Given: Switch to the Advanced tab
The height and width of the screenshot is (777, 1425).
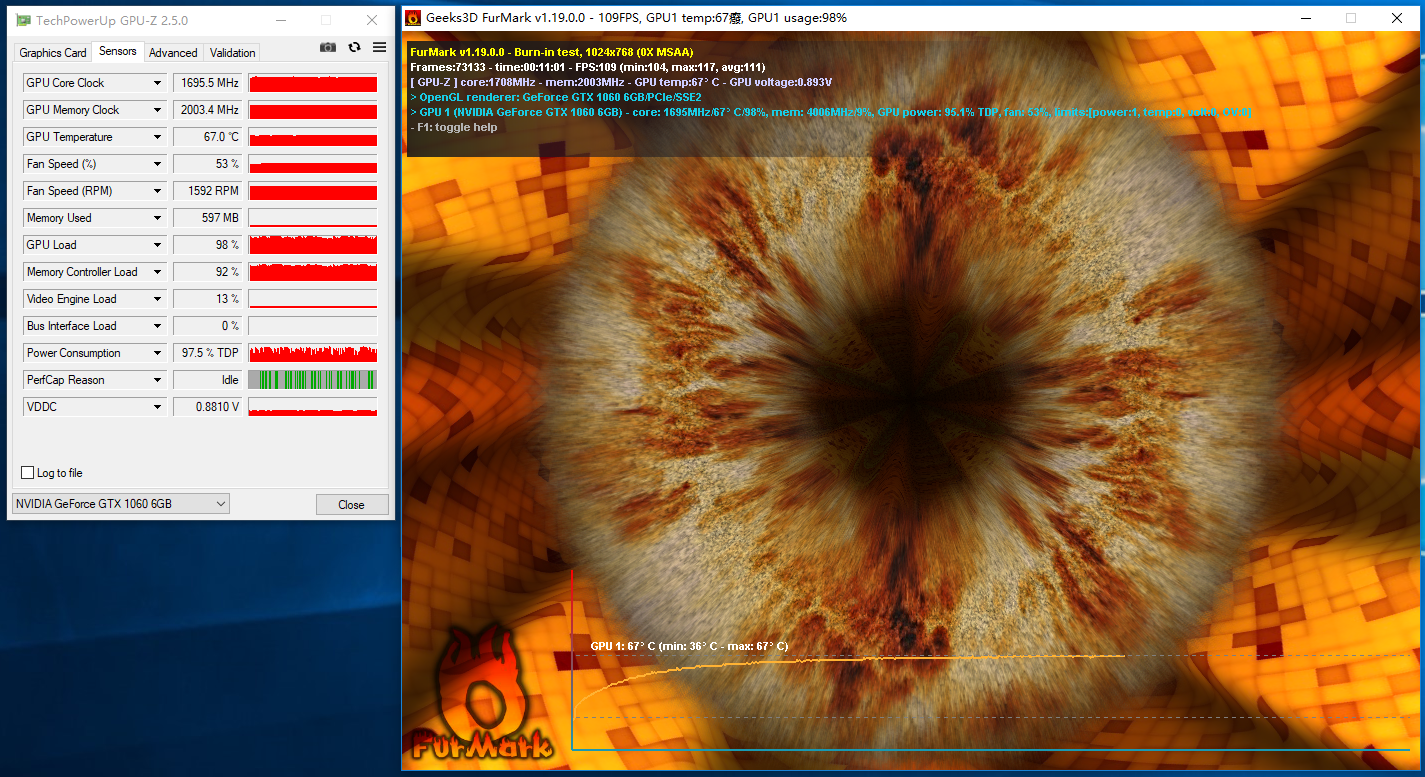Looking at the screenshot, I should pyautogui.click(x=173, y=53).
